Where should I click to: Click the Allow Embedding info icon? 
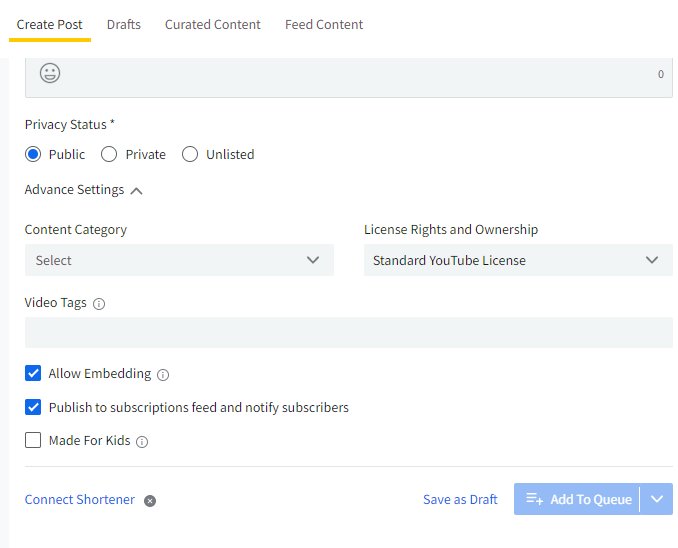(x=163, y=375)
